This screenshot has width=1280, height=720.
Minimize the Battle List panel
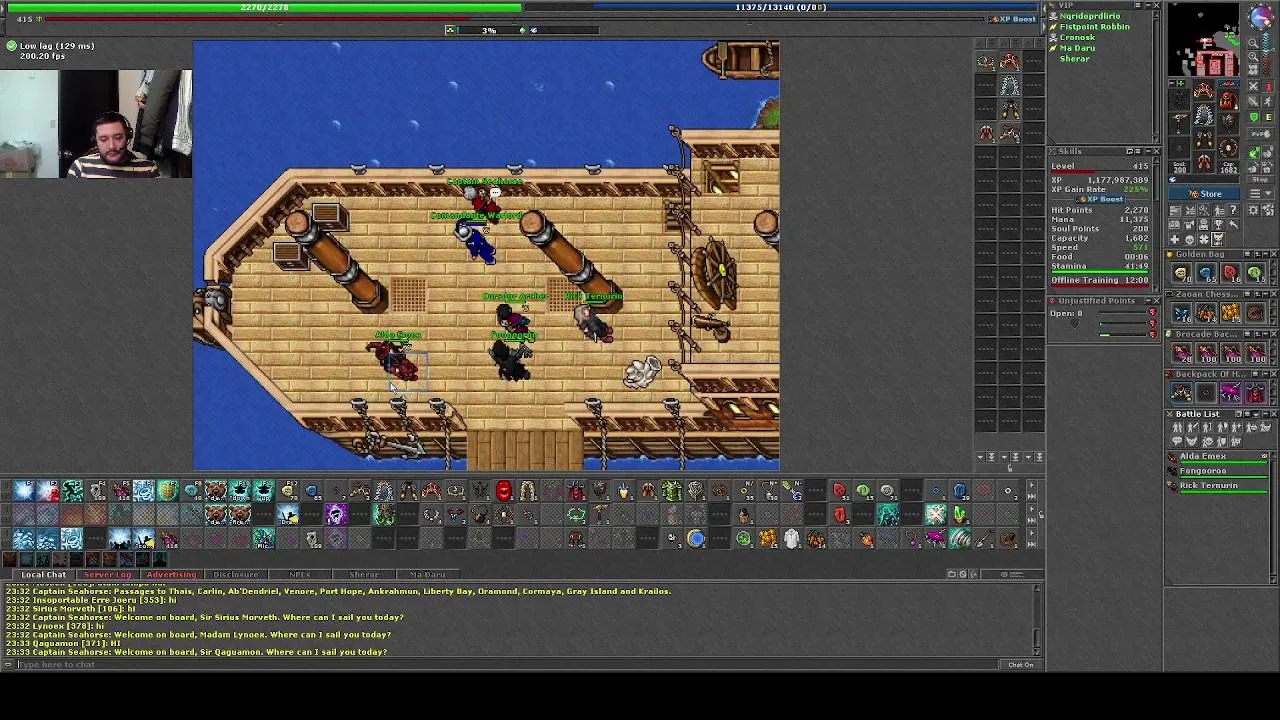tap(1265, 414)
